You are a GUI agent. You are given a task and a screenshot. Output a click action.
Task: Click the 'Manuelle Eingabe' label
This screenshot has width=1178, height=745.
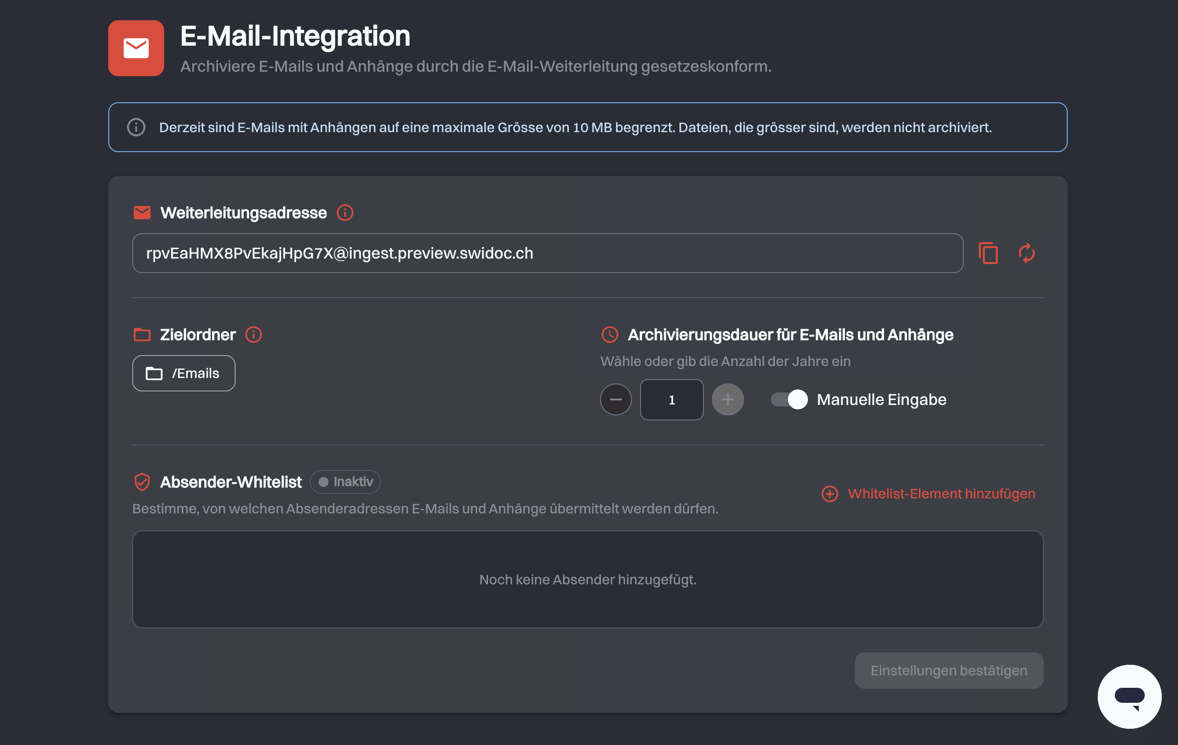pyautogui.click(x=881, y=400)
